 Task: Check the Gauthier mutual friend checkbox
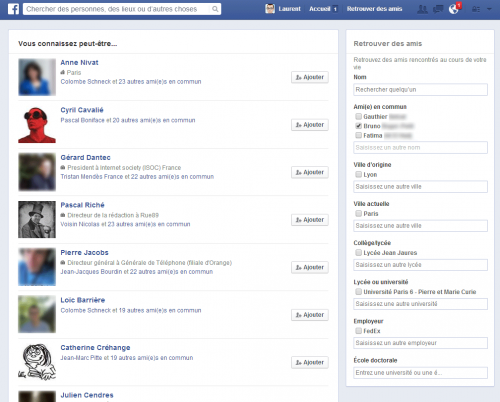pyautogui.click(x=358, y=116)
